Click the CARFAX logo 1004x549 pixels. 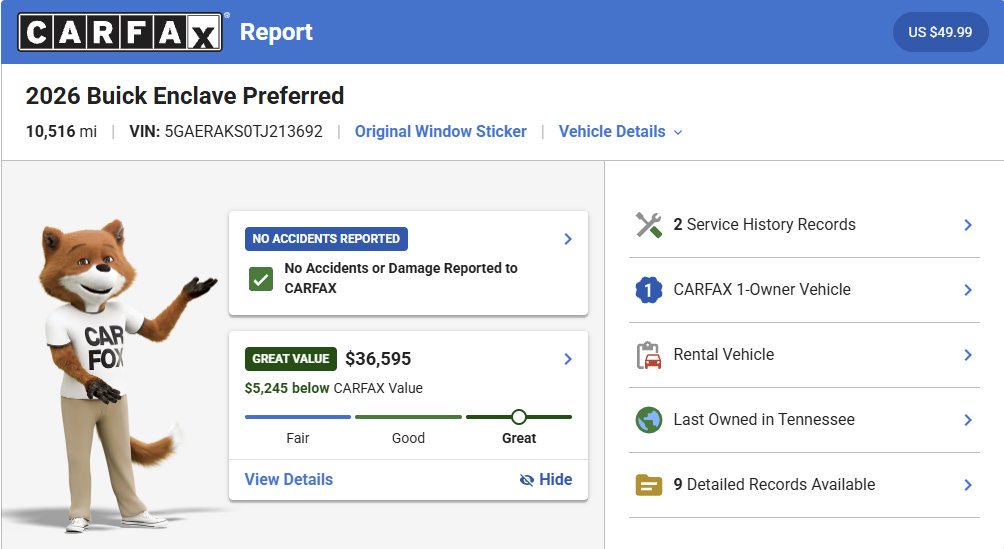[120, 32]
